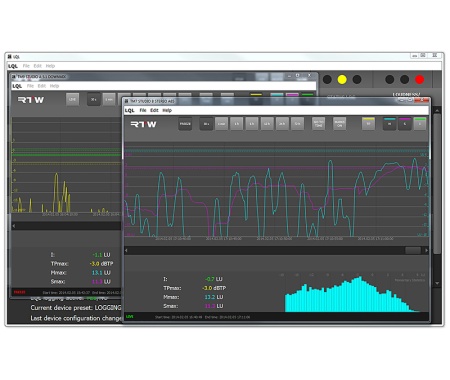450x380 pixels.
Task: Select the 1 h time range in STUDIO B window
Action: point(237,124)
